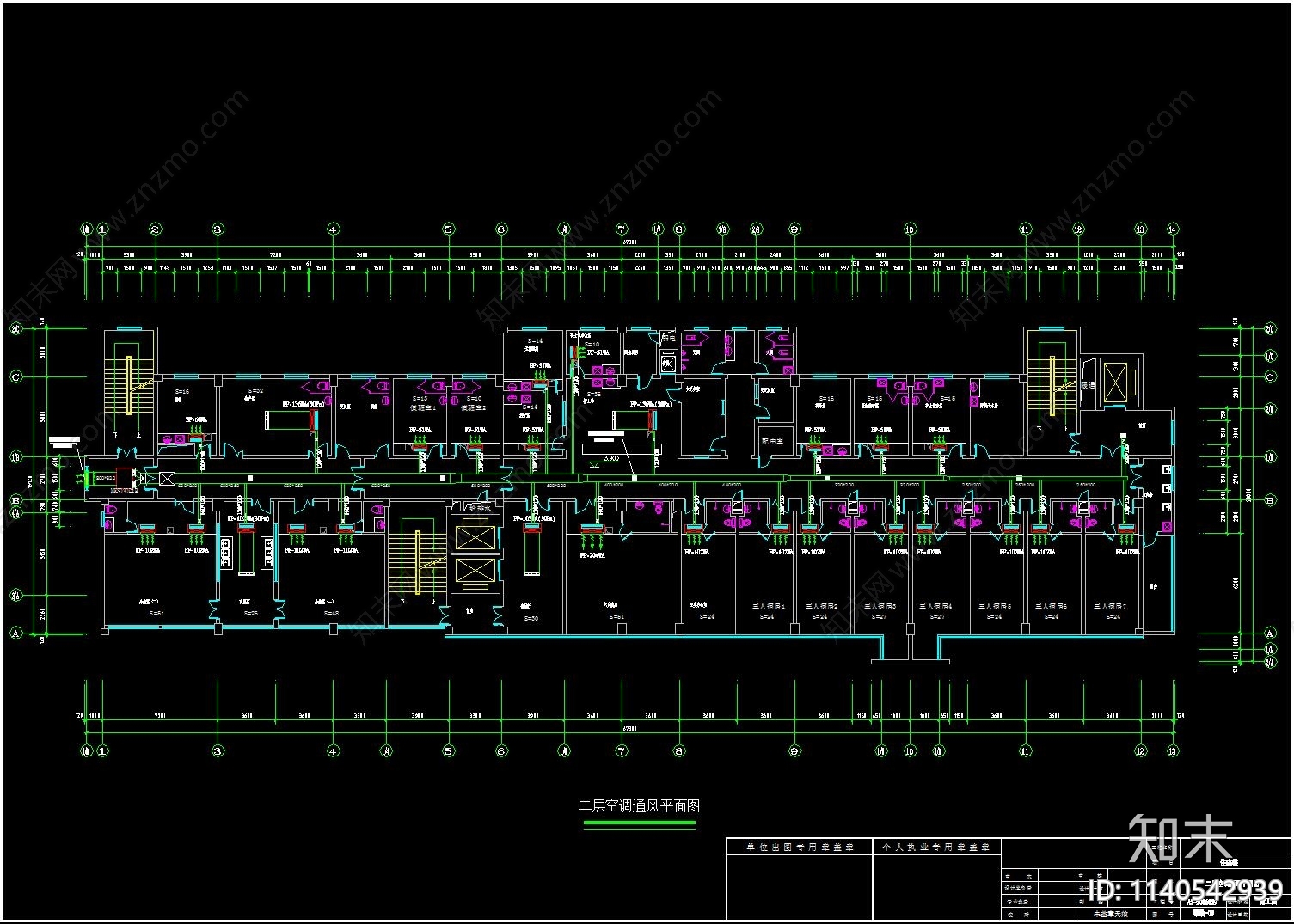The image size is (1294, 924).
Task: Click the 三人病房1 room label
Action: pyautogui.click(x=769, y=607)
